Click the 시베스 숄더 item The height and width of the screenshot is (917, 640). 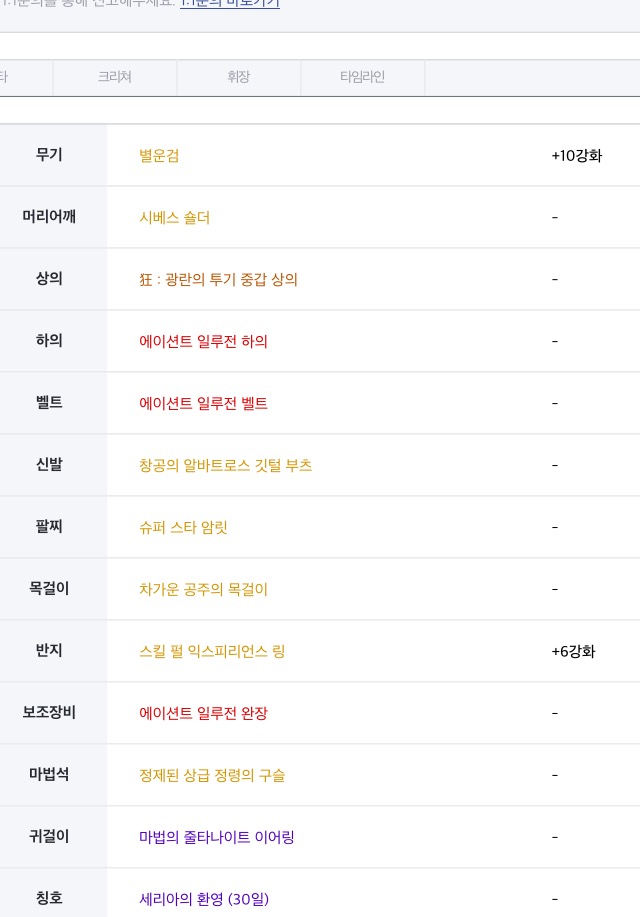174,218
